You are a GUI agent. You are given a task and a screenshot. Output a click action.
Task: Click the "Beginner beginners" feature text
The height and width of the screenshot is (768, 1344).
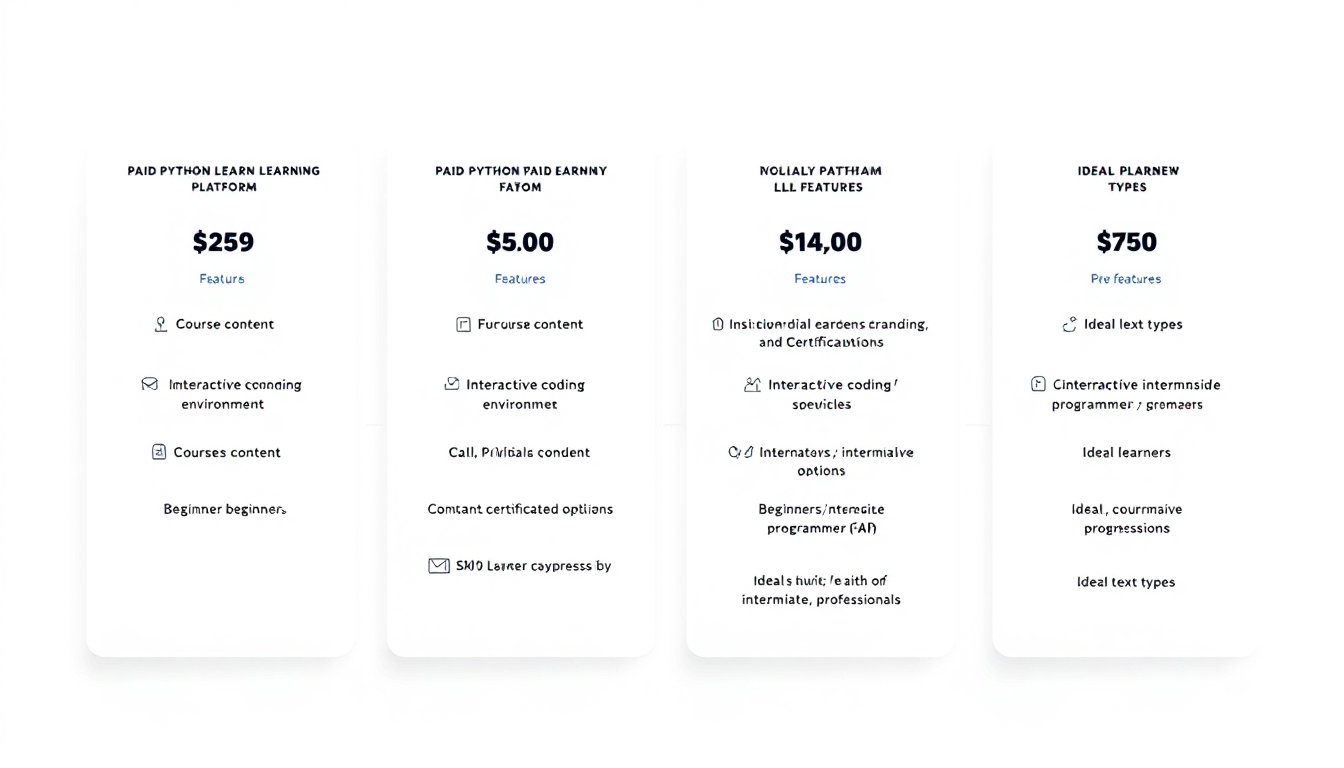pos(225,509)
